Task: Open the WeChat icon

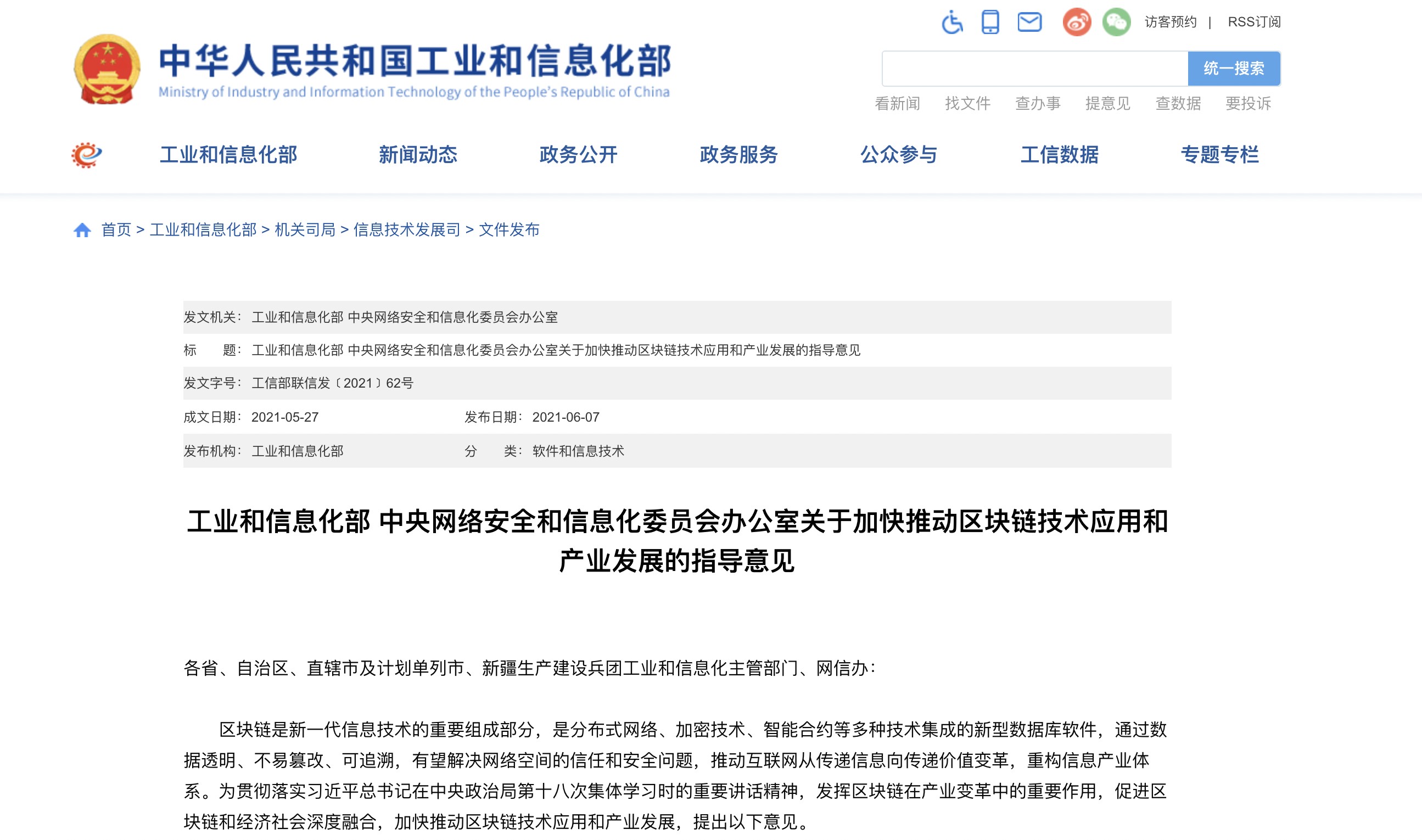Action: tap(1116, 22)
